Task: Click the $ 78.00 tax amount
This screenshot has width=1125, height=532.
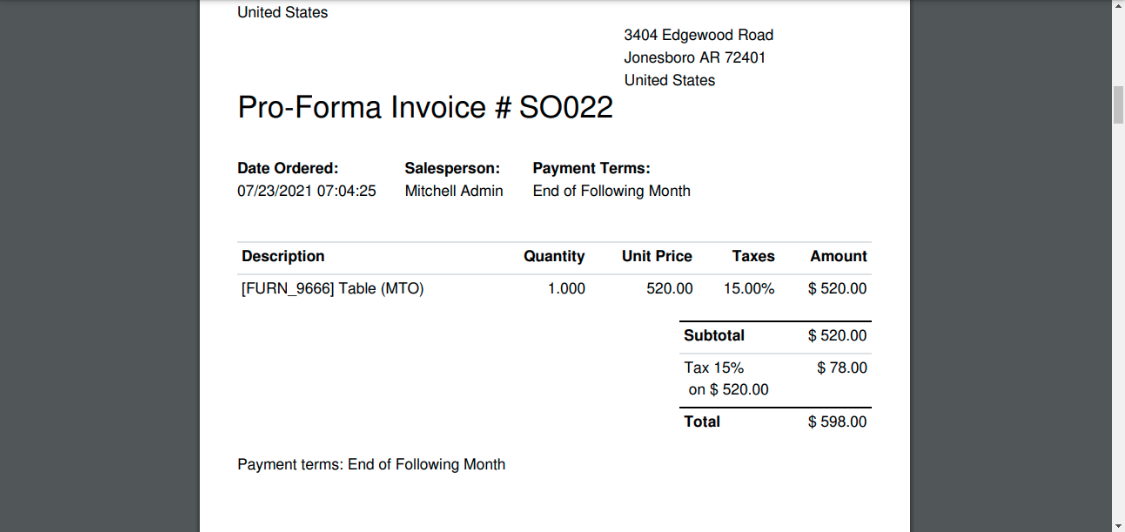Action: pyautogui.click(x=842, y=368)
